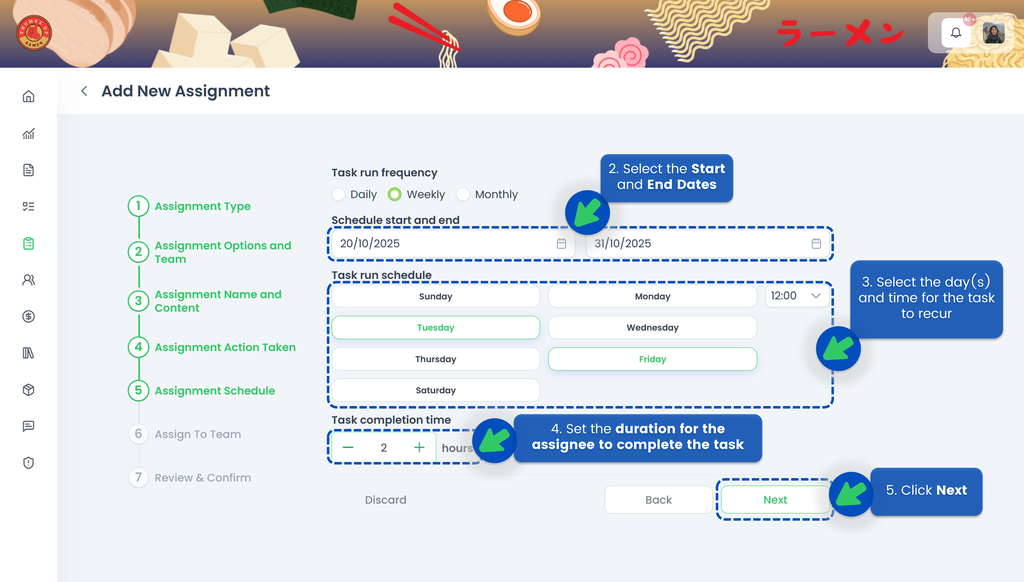Select the Monthly frequency radio button

coord(463,195)
